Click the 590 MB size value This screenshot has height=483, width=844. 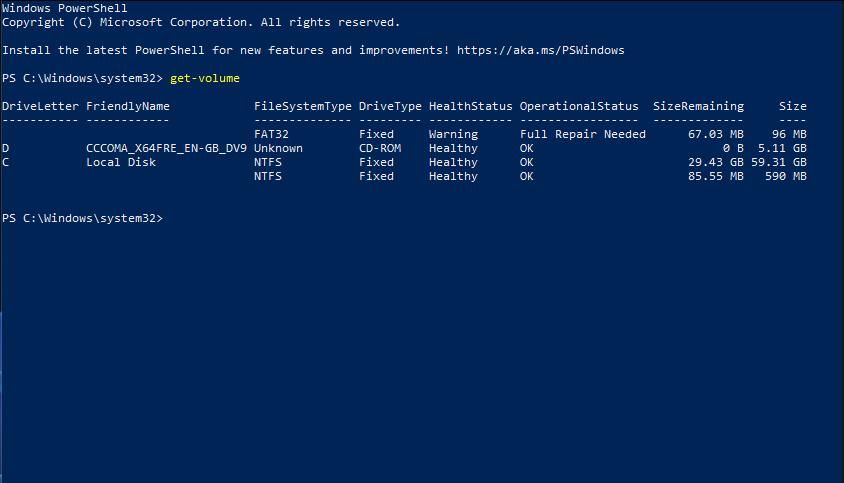[x=786, y=176]
